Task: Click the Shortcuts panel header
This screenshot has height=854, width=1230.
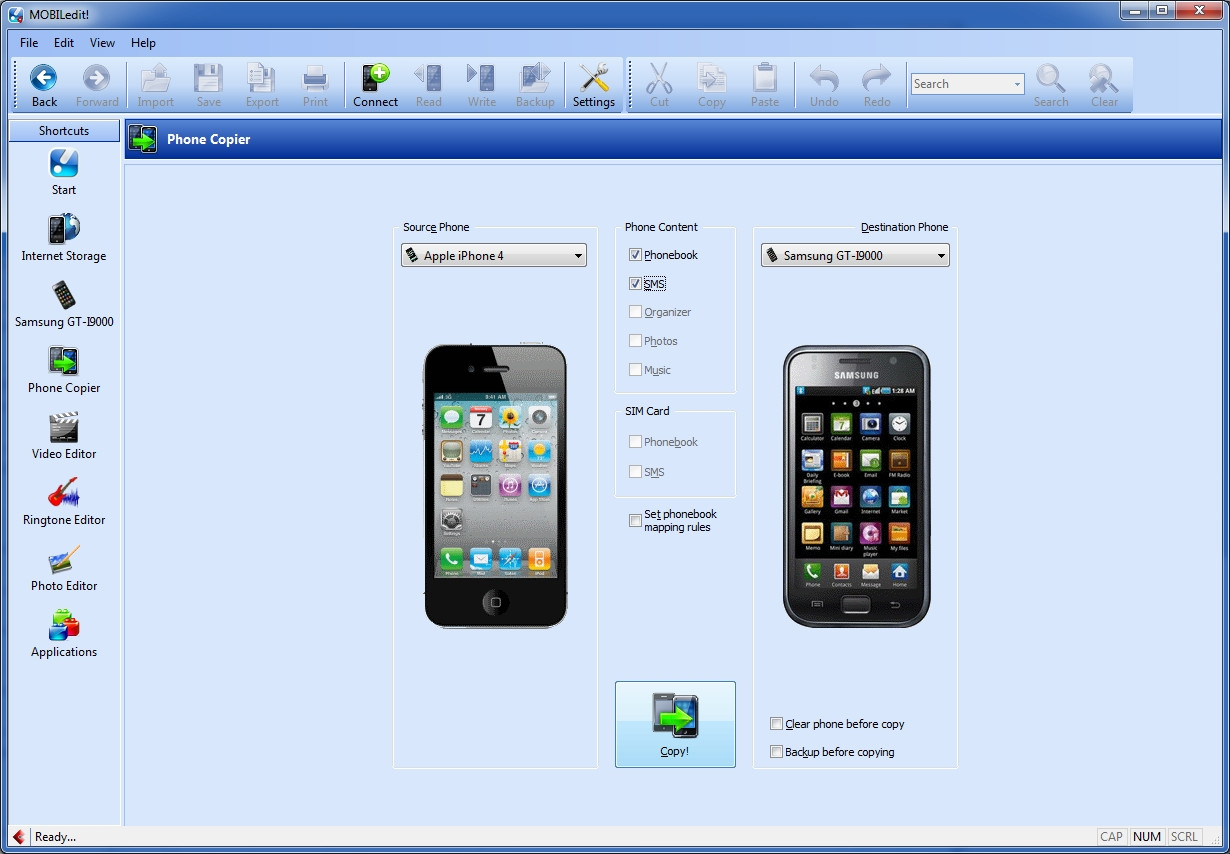Action: [x=64, y=131]
